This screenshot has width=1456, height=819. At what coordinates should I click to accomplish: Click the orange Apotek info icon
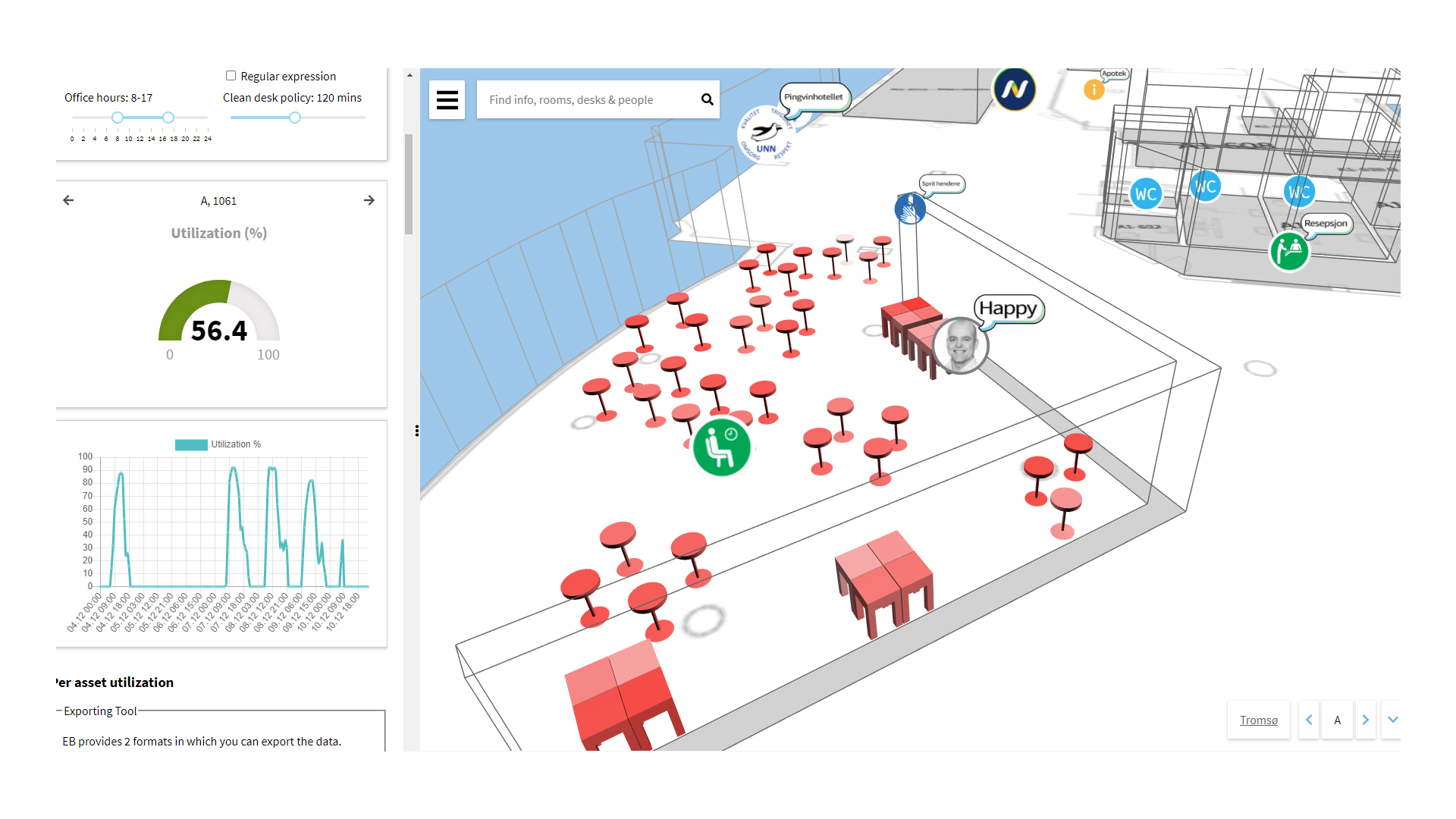pos(1094,90)
